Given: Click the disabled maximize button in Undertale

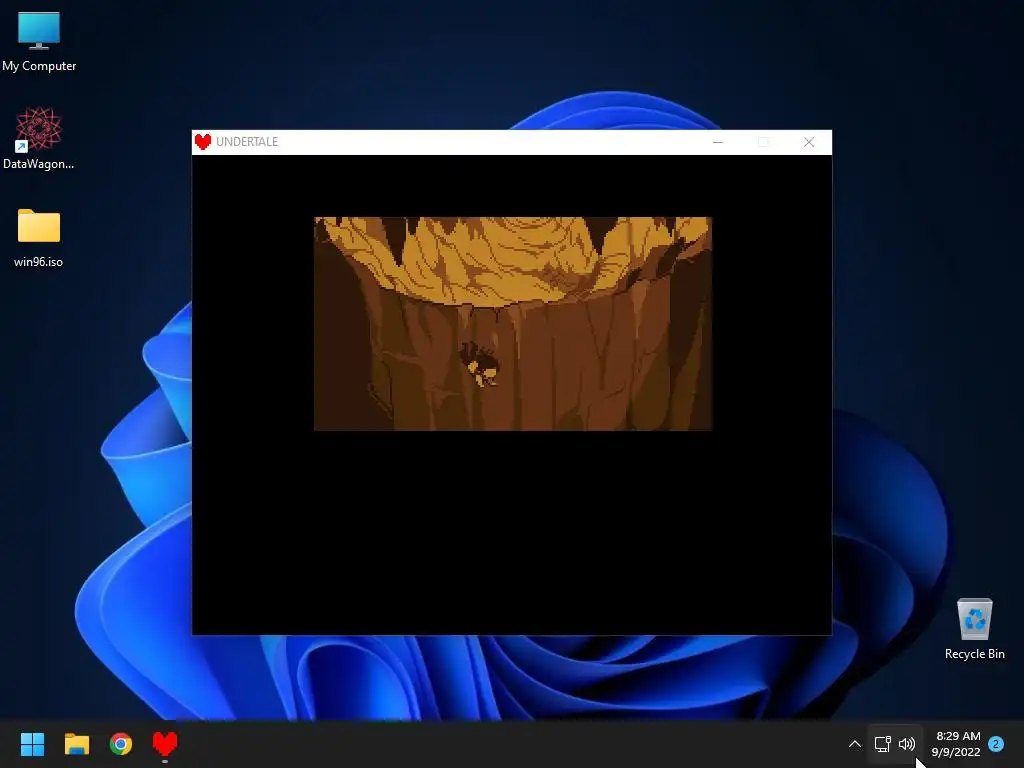Looking at the screenshot, I should click(763, 142).
